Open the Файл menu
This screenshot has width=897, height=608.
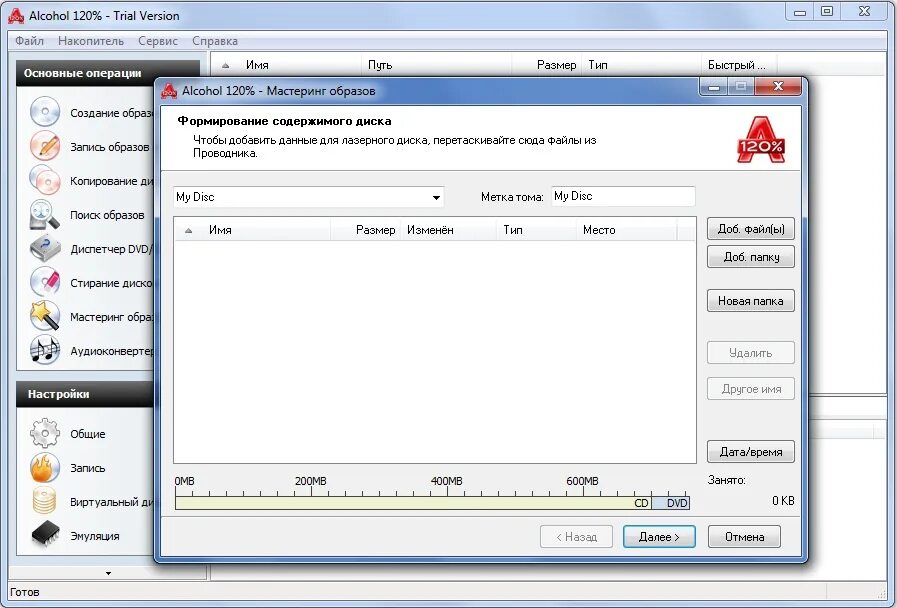pos(29,41)
